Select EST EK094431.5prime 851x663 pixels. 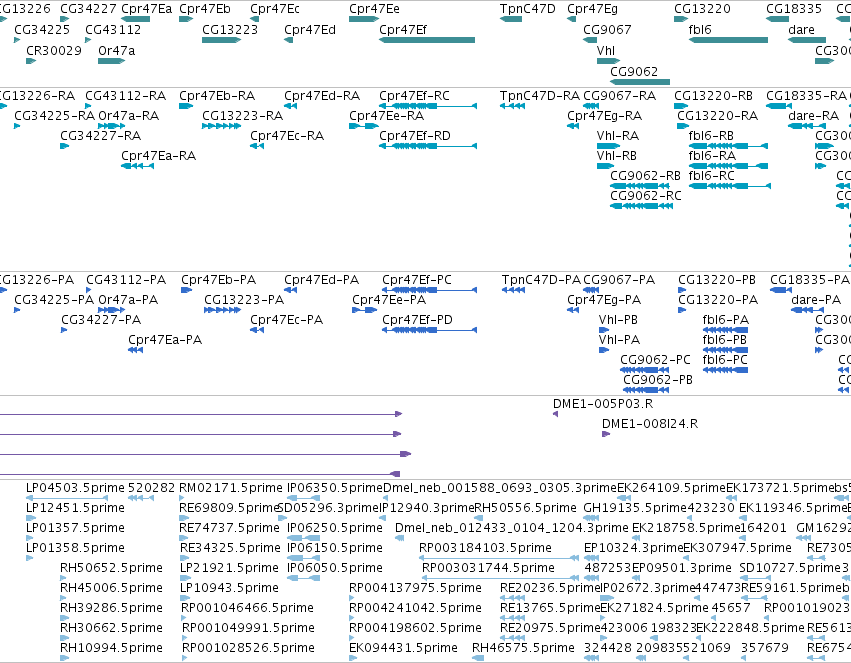353,658
